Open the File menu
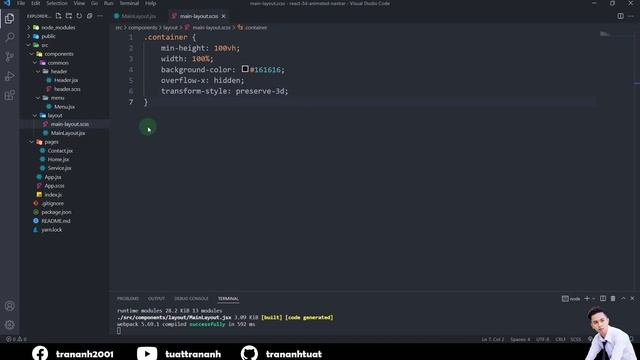The width and height of the screenshot is (640, 360). coord(21,3)
